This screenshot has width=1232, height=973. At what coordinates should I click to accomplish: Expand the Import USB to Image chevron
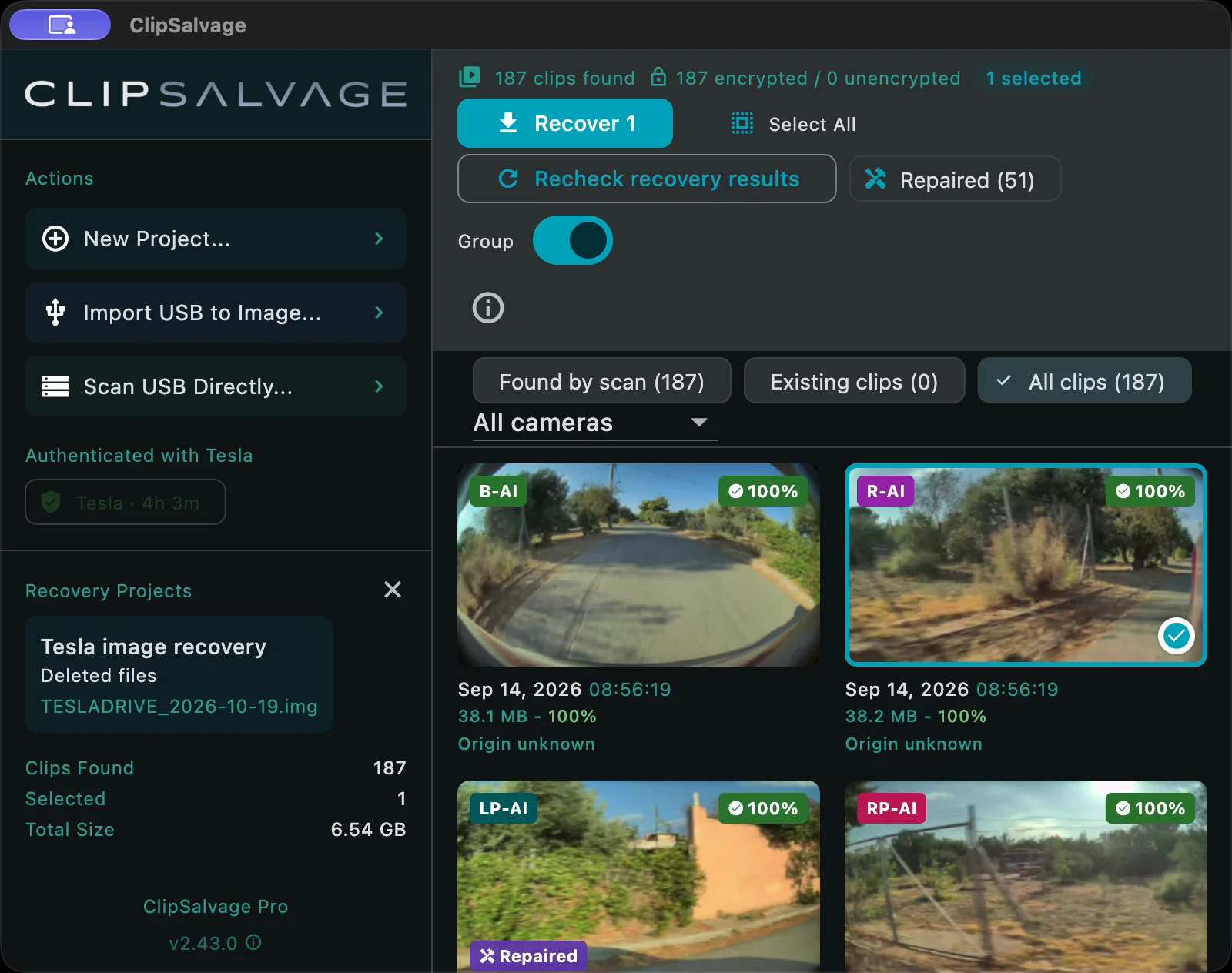point(379,313)
